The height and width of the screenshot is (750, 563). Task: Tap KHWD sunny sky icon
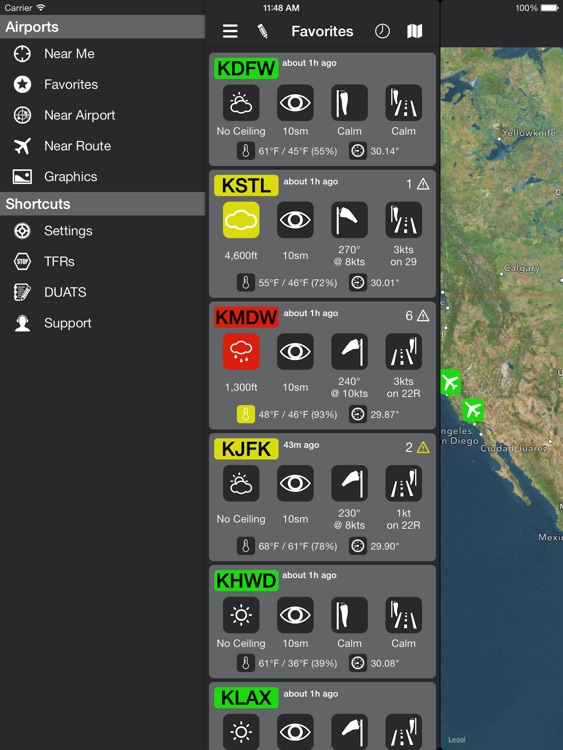tap(241, 615)
